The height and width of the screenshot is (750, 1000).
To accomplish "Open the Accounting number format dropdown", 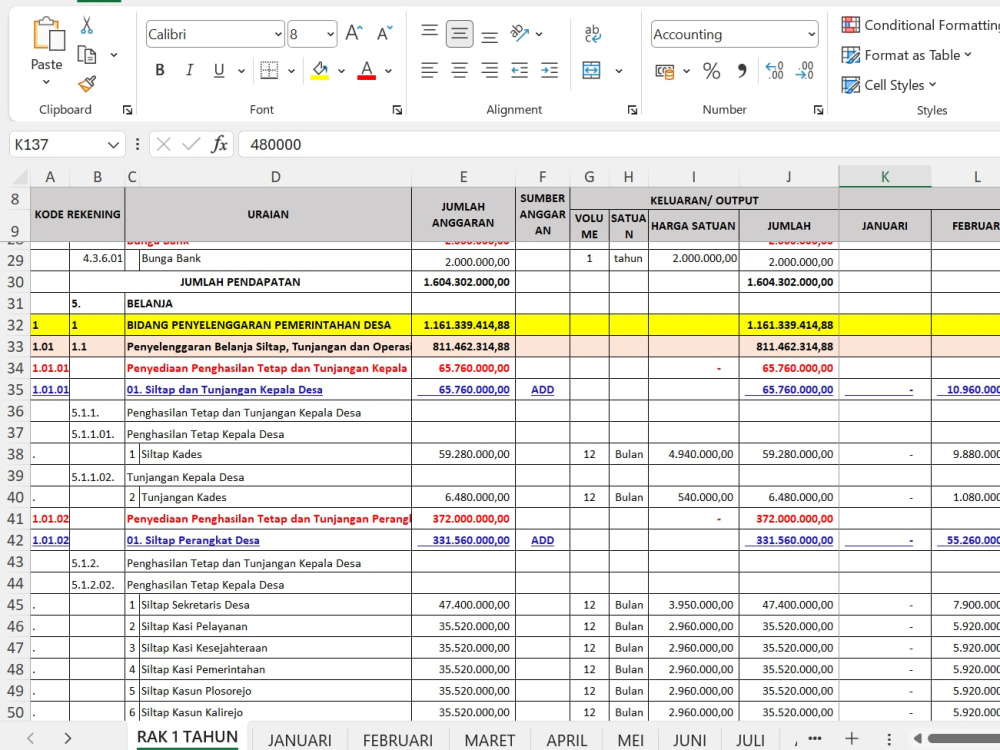I will (x=811, y=34).
